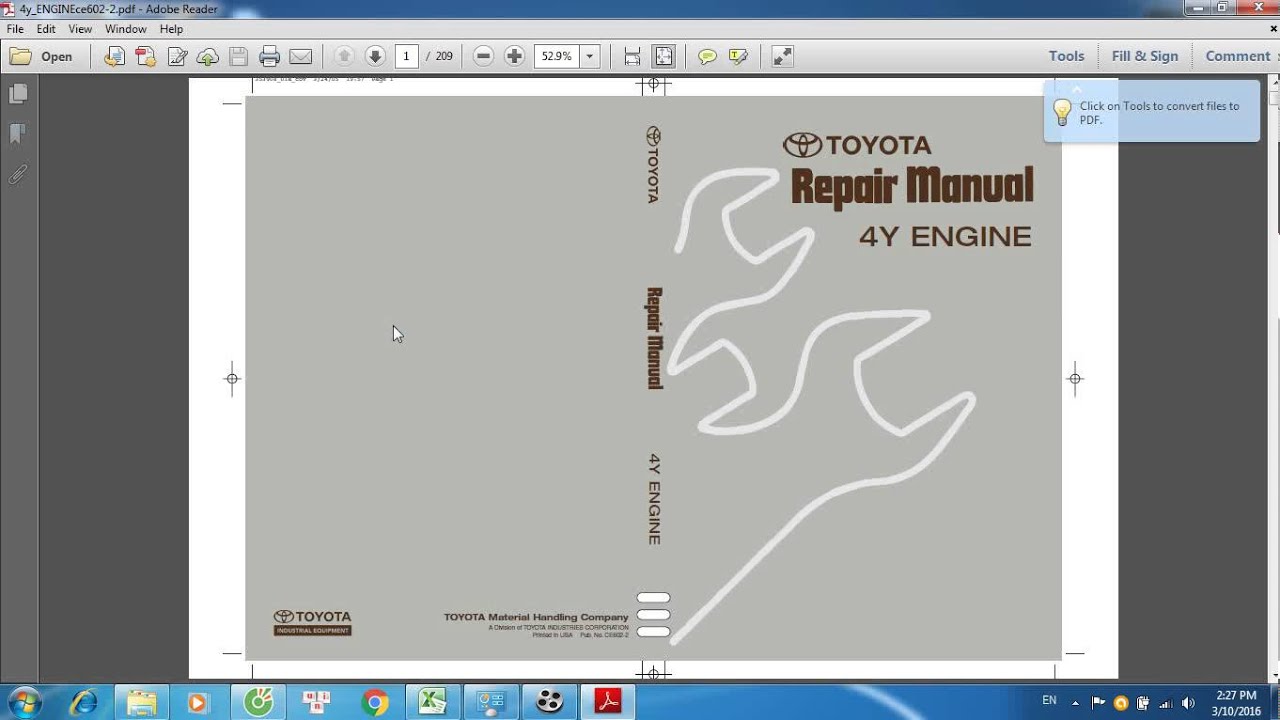This screenshot has width=1280, height=720.
Task: Open Google Chrome from taskbar
Action: click(375, 702)
